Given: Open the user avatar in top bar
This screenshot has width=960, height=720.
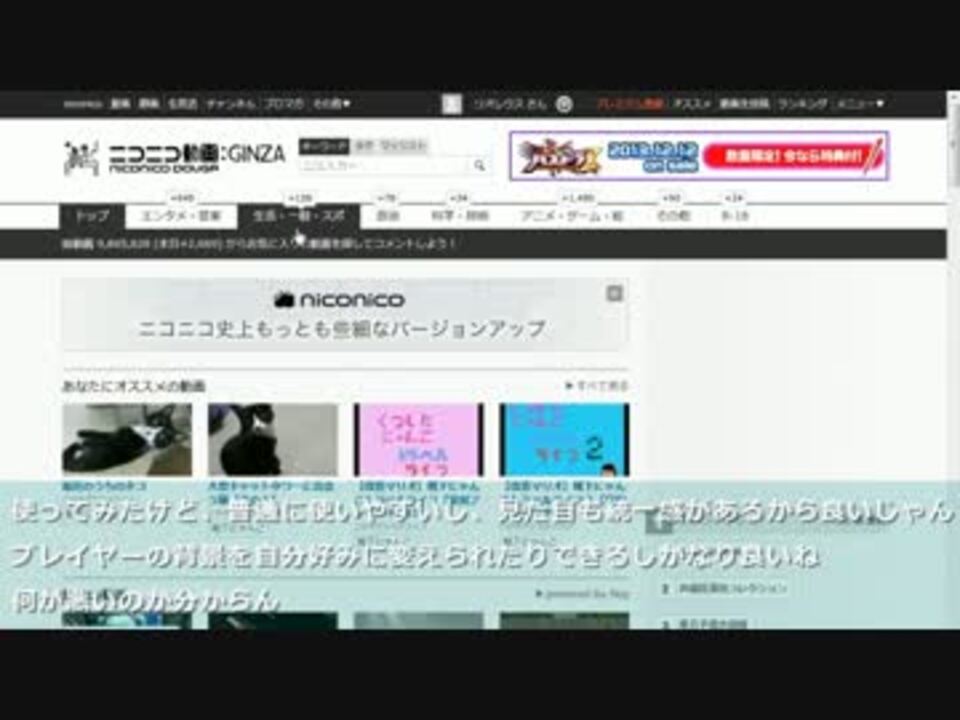Looking at the screenshot, I should point(451,104).
